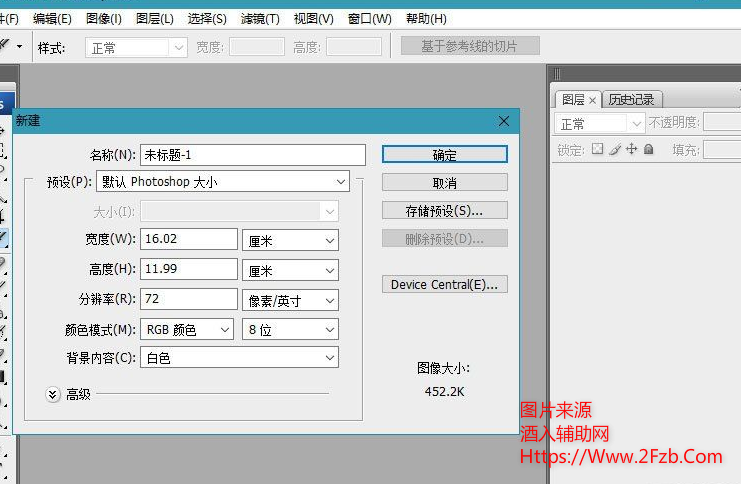Click the 存储预设(S)... button
Image resolution: width=741 pixels, height=484 pixels.
pyautogui.click(x=444, y=211)
